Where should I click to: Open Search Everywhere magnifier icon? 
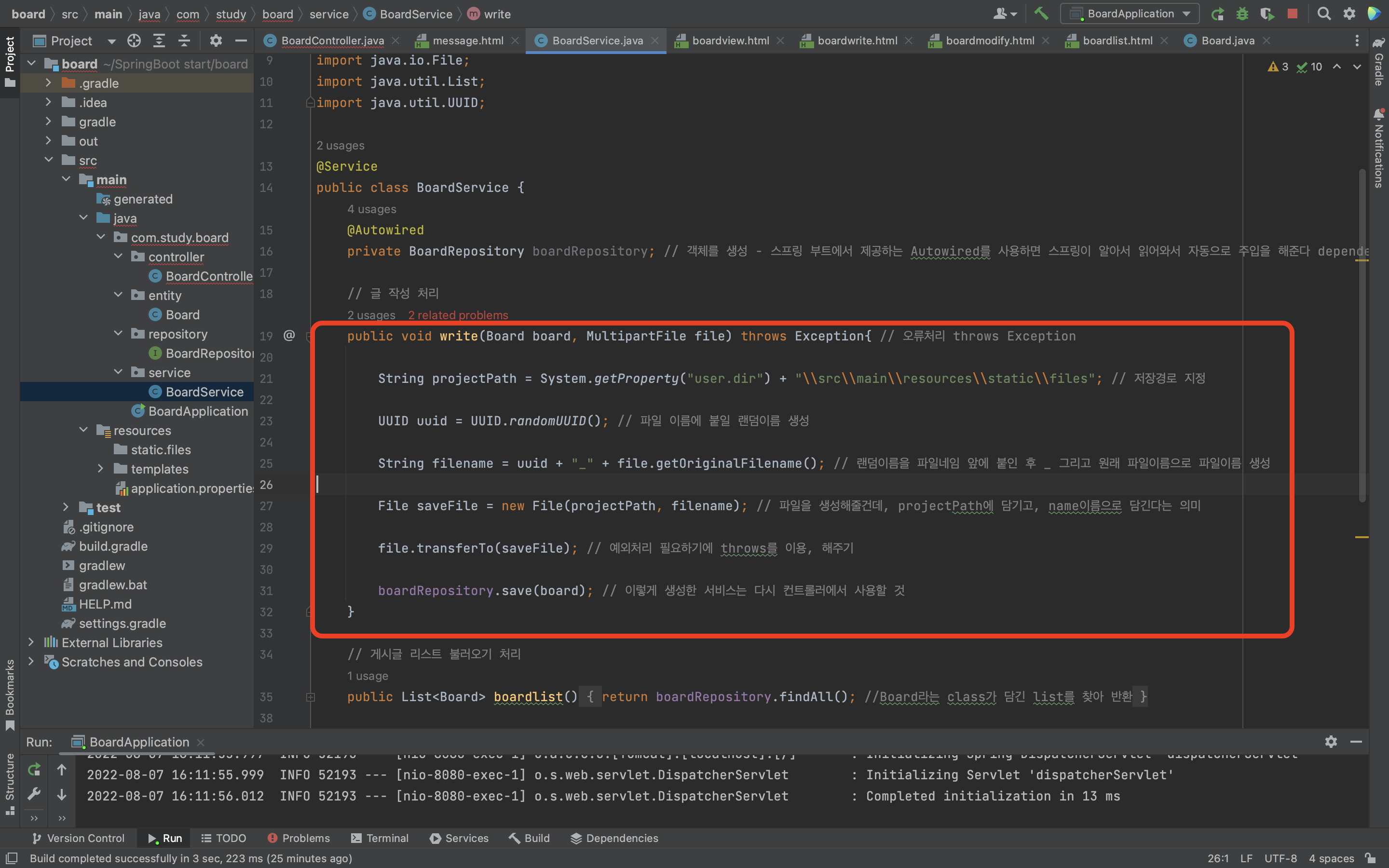(x=1323, y=14)
